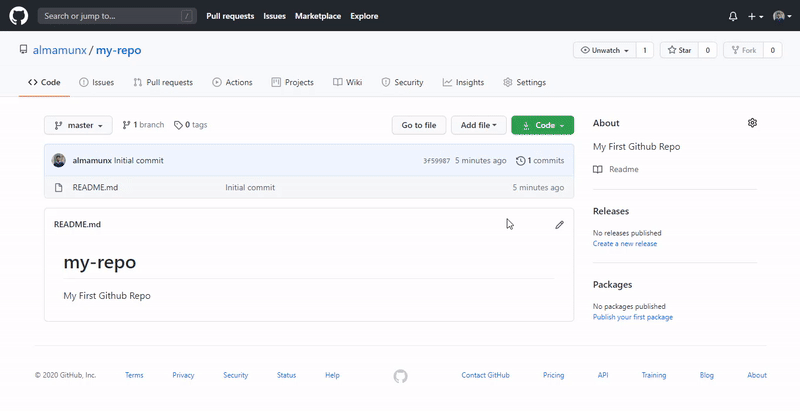Click the Releases heading
The image size is (800, 411).
coord(611,211)
